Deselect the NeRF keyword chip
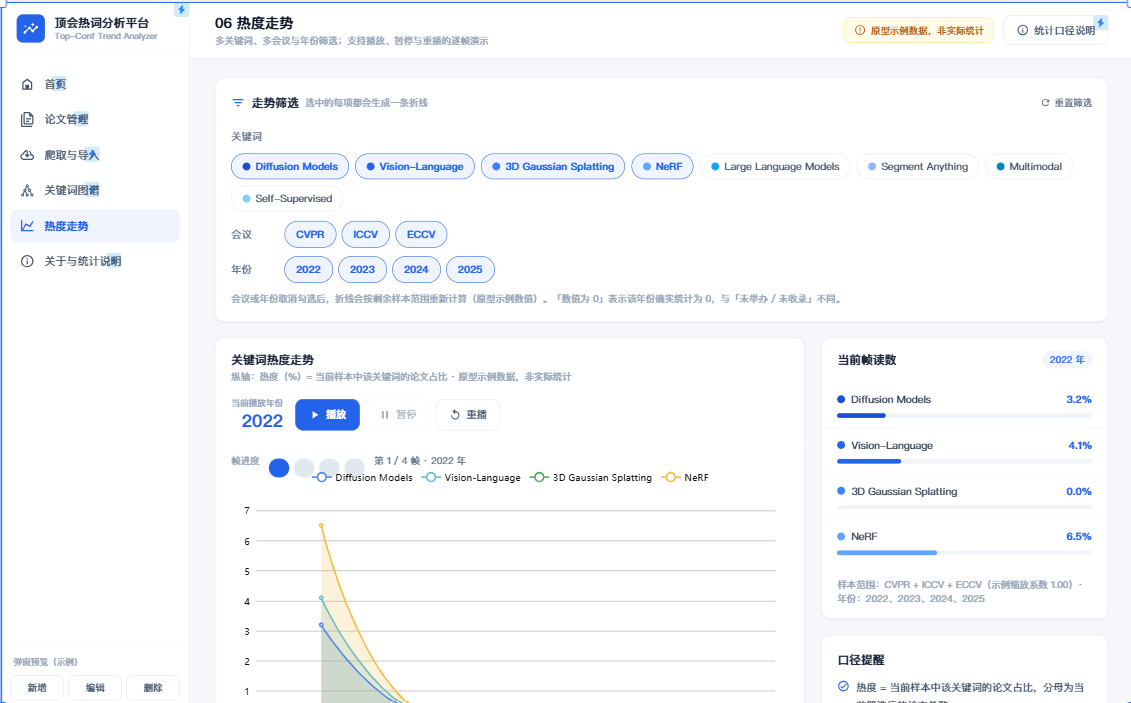 pyautogui.click(x=662, y=167)
